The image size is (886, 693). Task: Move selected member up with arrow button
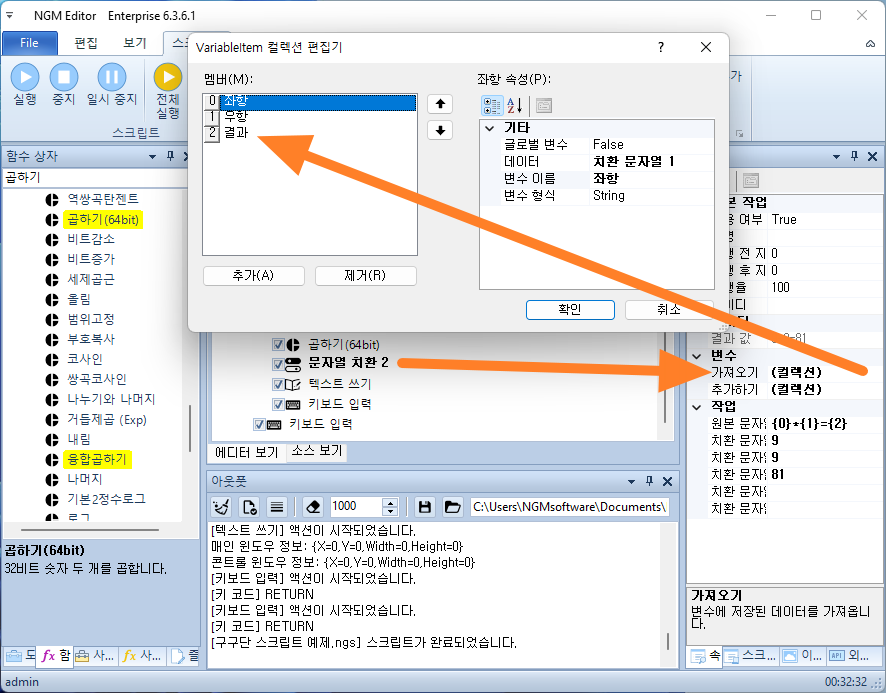coord(440,104)
